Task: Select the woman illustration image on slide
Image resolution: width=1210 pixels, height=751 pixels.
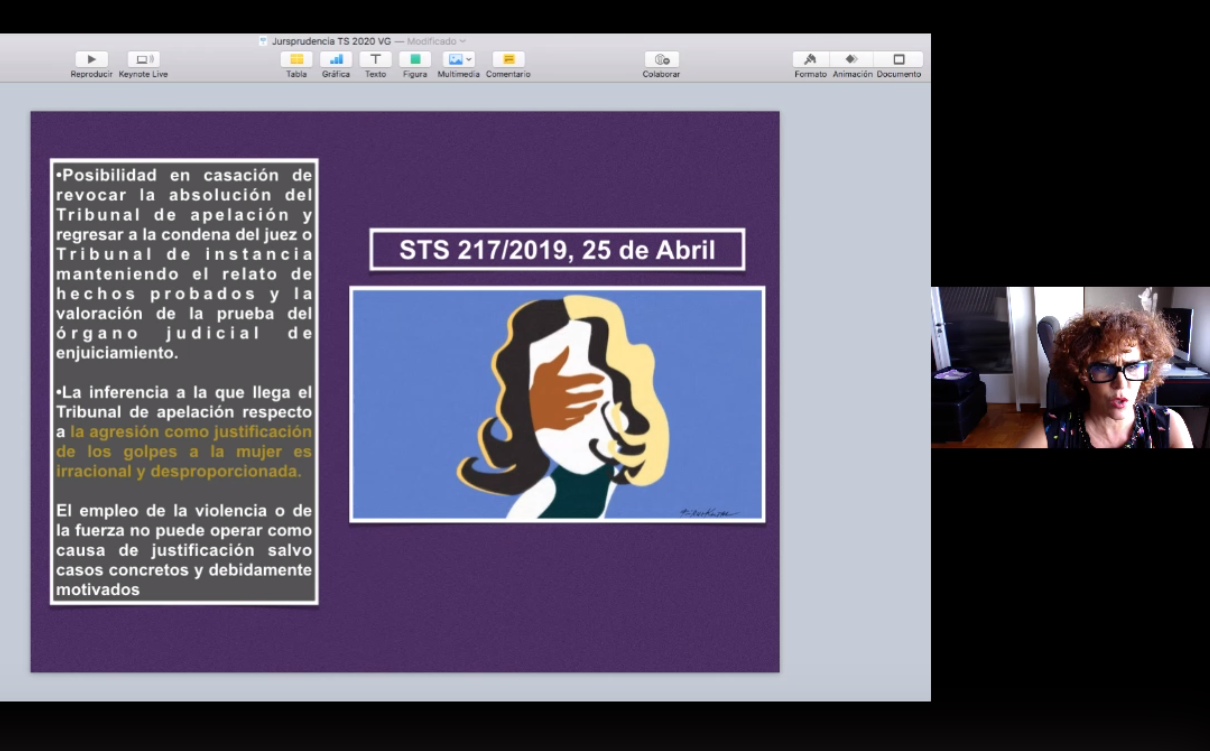Action: point(557,404)
